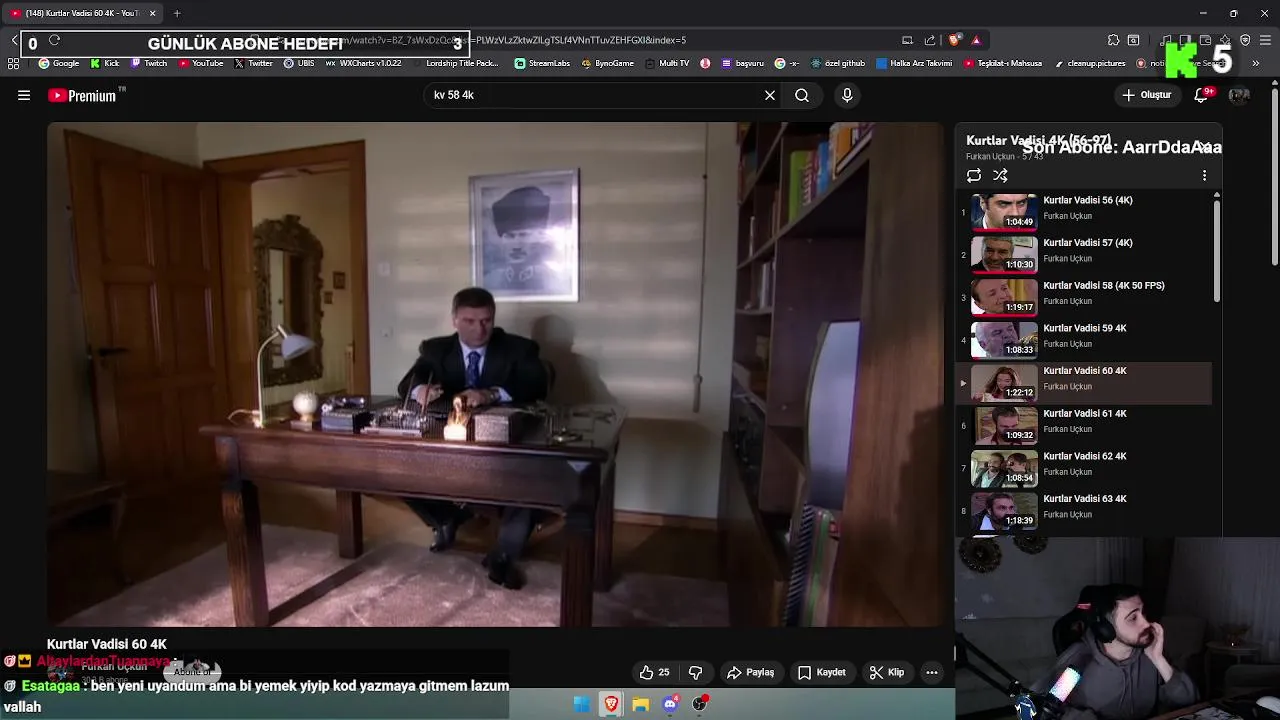The height and width of the screenshot is (720, 1280).
Task: Open the Multi TV bookmark
Action: tap(667, 63)
